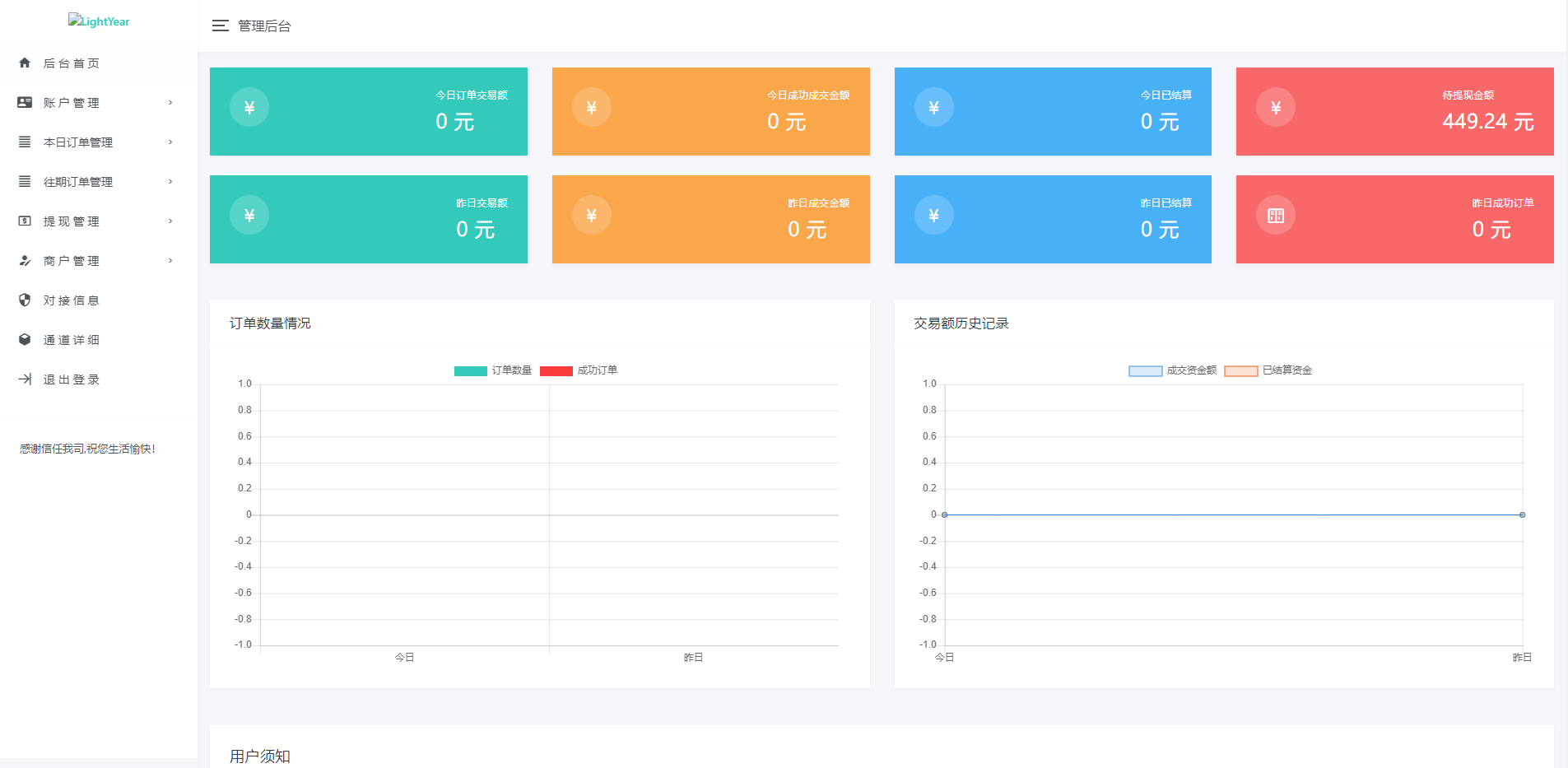Click the cube icon beside 通道详细
The height and width of the screenshot is (768, 1568).
click(x=25, y=339)
